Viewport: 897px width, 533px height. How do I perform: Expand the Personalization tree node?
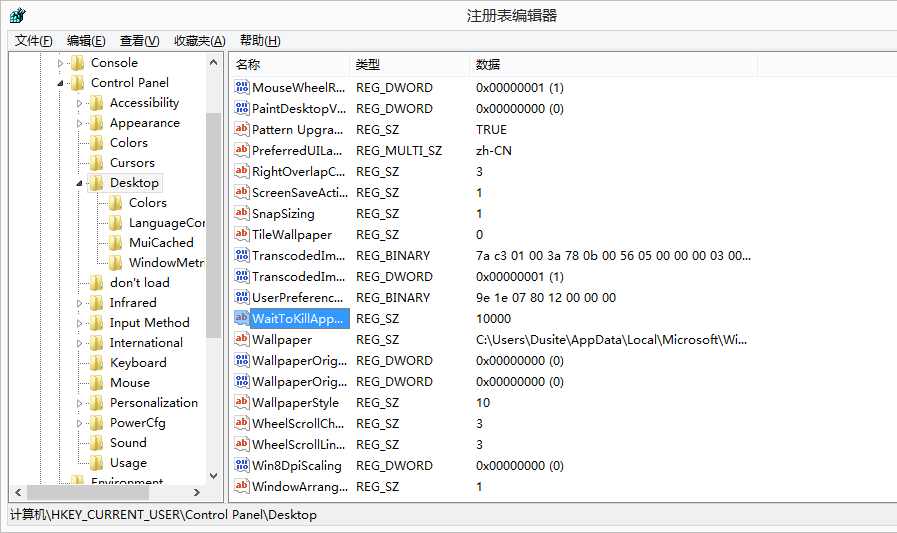pyautogui.click(x=79, y=404)
